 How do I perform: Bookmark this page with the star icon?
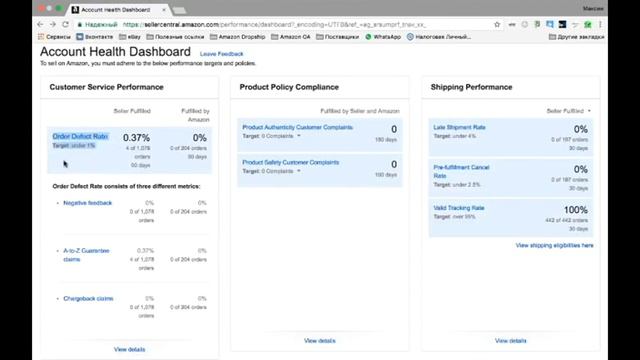(497, 24)
